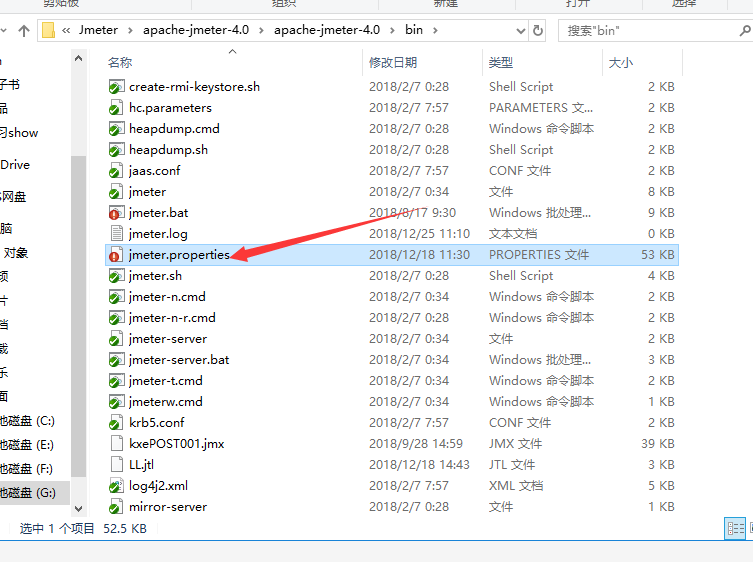753x562 pixels.
Task: Select the (F:) drive in sidebar
Action: tap(26, 469)
